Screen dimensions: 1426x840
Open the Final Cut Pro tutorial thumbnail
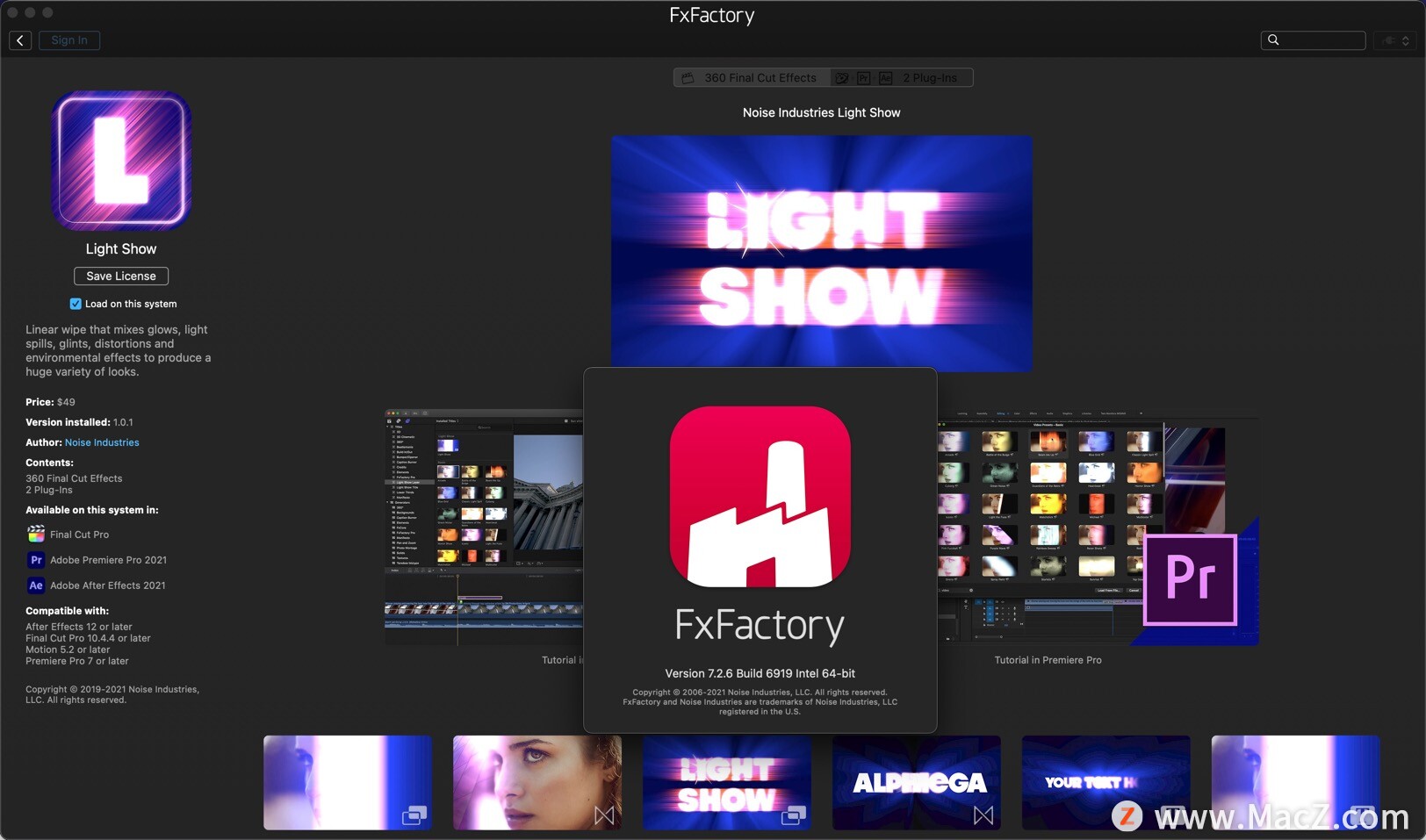484,528
